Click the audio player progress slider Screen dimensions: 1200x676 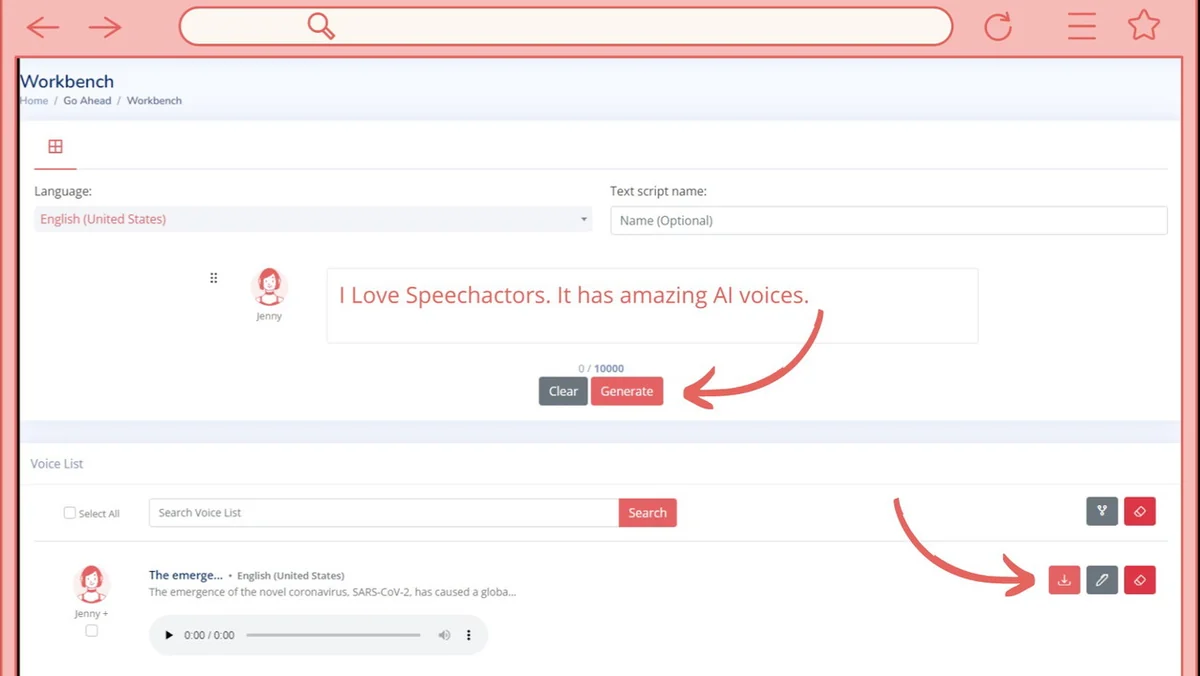pos(333,635)
